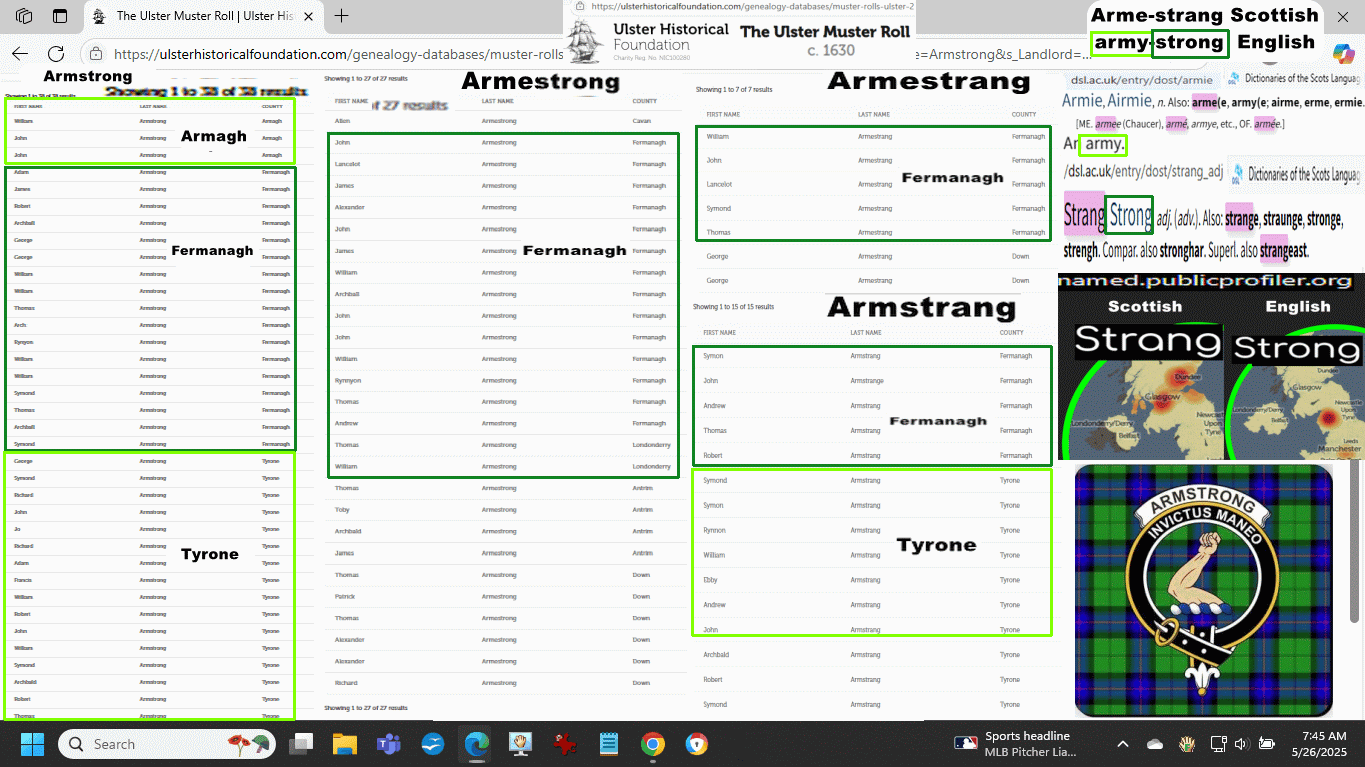Click the dsl.ac.uk/entry/dost/armie URL text

tap(1141, 79)
